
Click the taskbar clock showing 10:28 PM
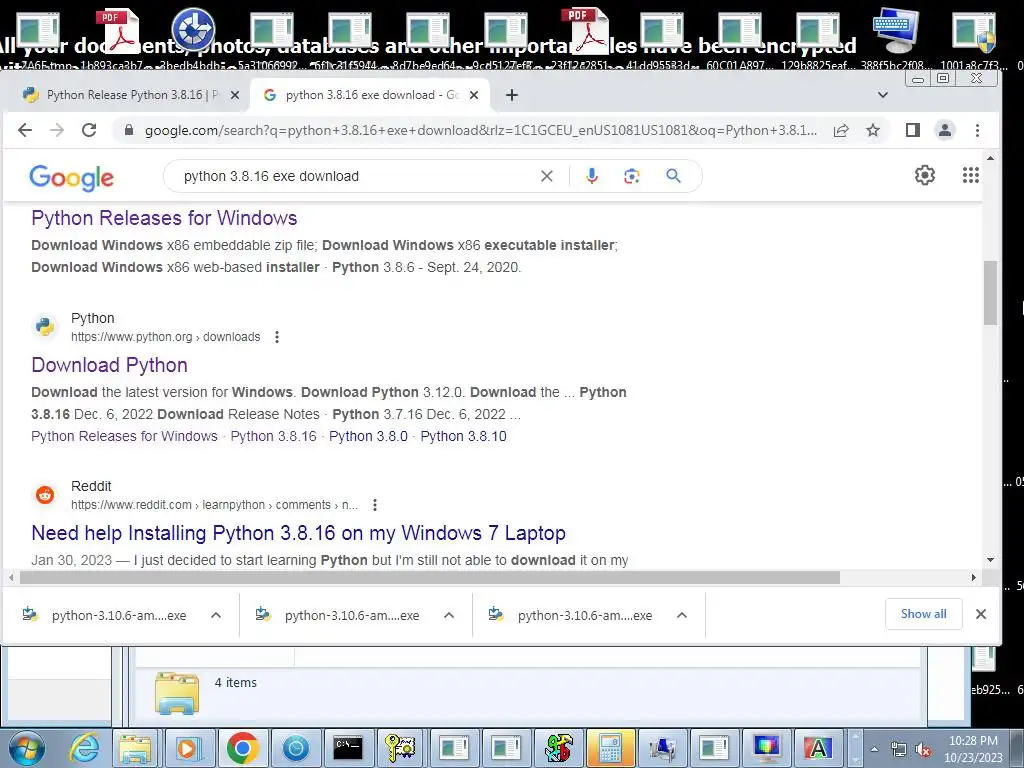[x=973, y=749]
